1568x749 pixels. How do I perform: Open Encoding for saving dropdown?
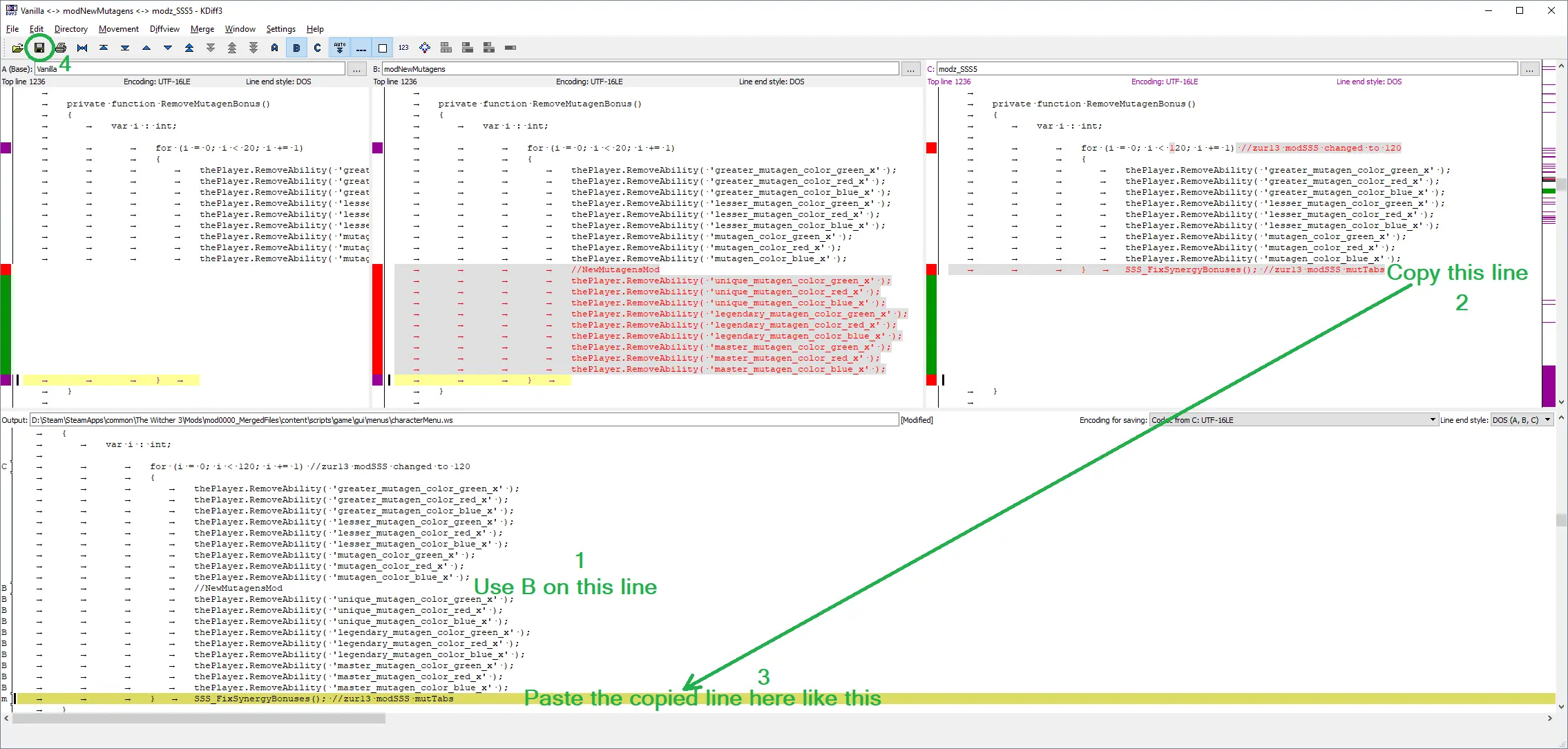coord(1293,420)
